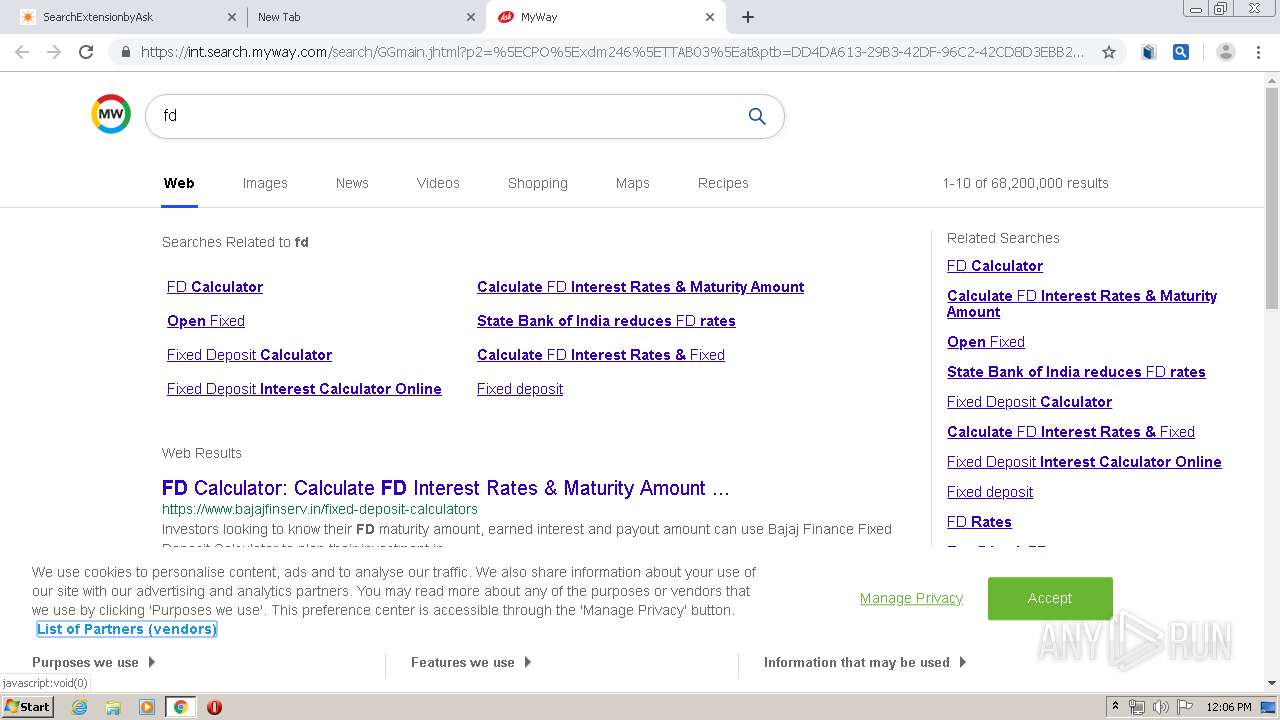Open Calculate FD Interest Rates & Maturity Amount main link
The image size is (1280, 720).
(x=640, y=287)
